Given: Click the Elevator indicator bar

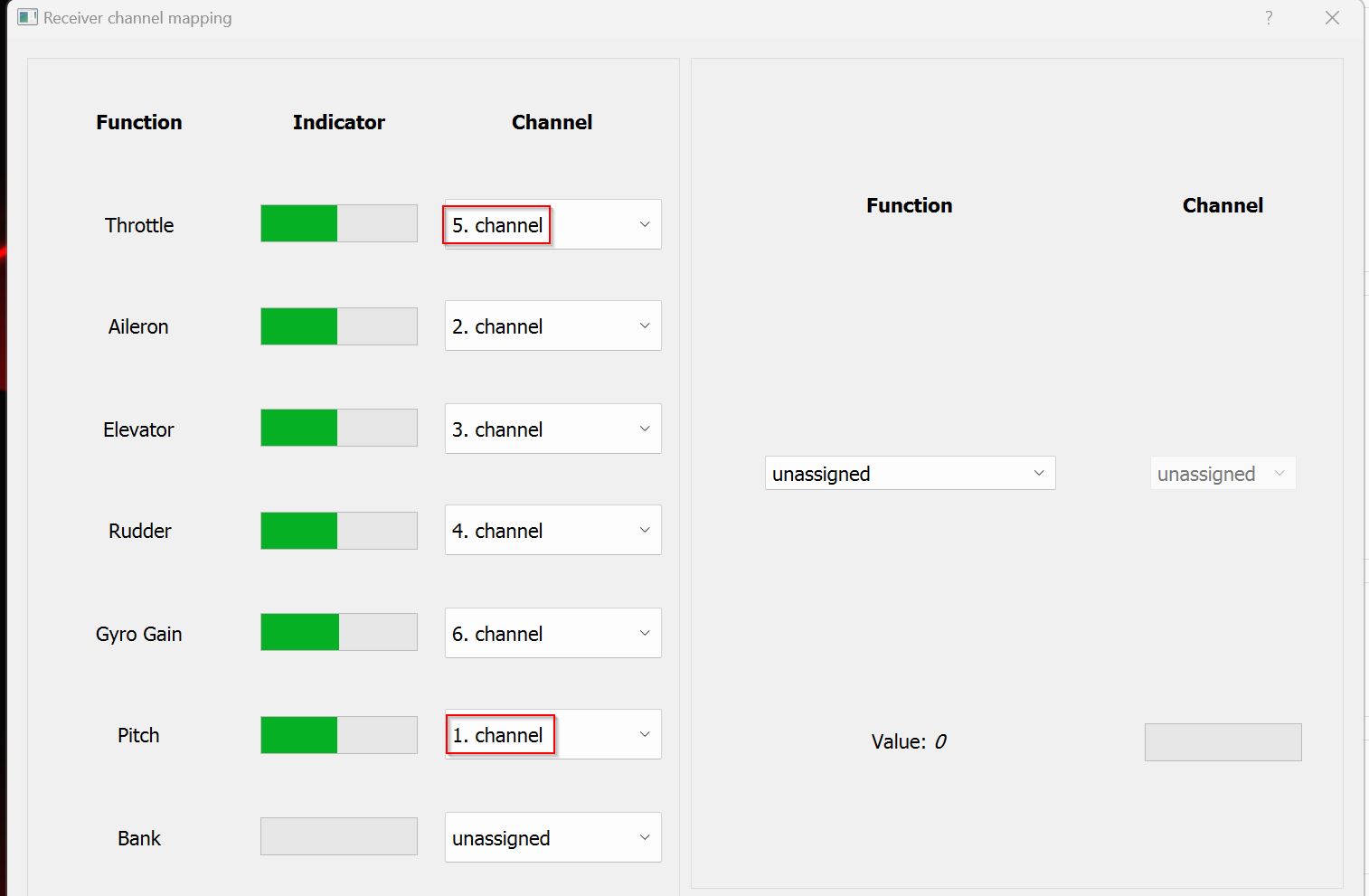Looking at the screenshot, I should tap(339, 428).
